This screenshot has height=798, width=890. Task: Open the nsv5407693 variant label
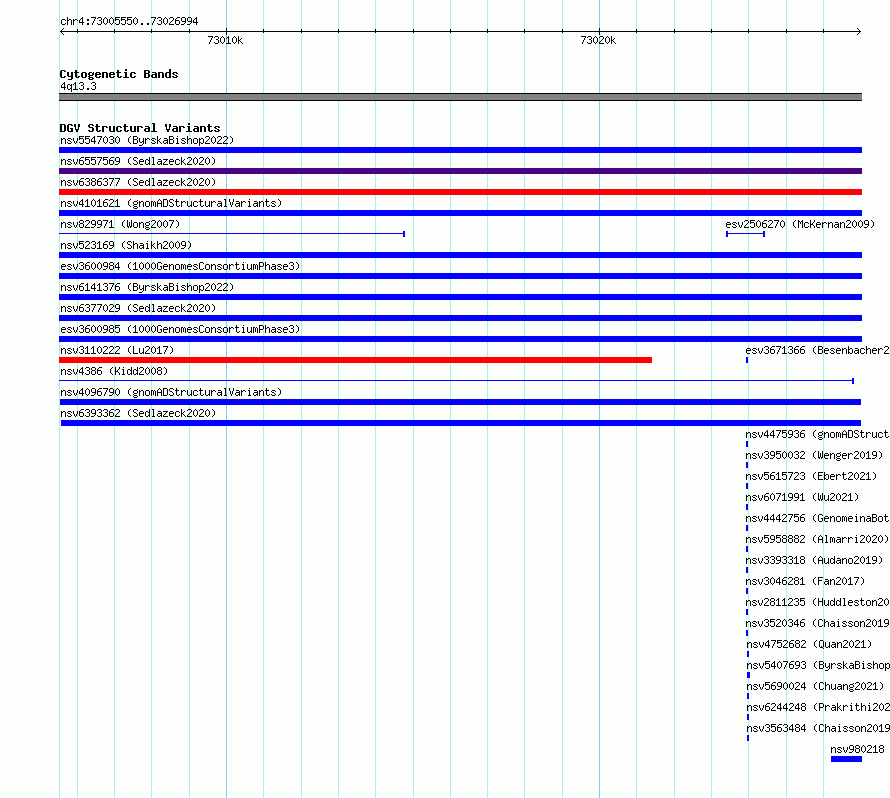818,665
